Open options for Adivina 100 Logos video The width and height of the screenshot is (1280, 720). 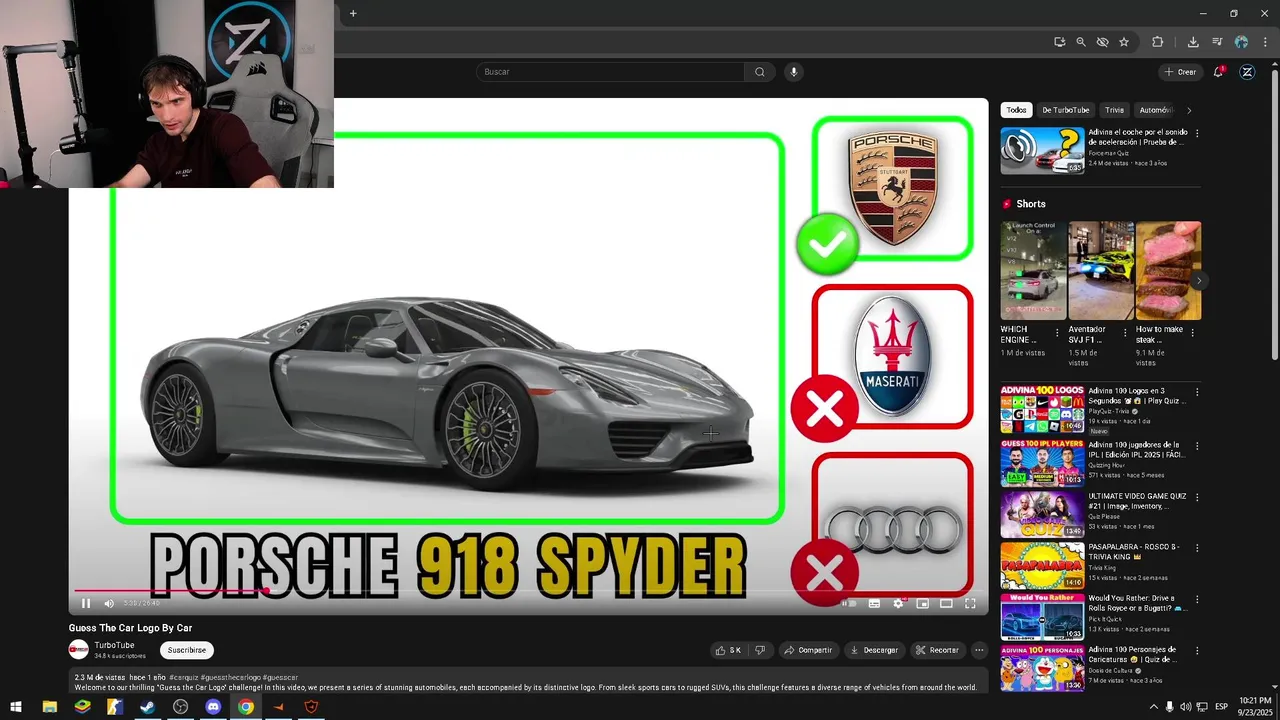click(1197, 392)
